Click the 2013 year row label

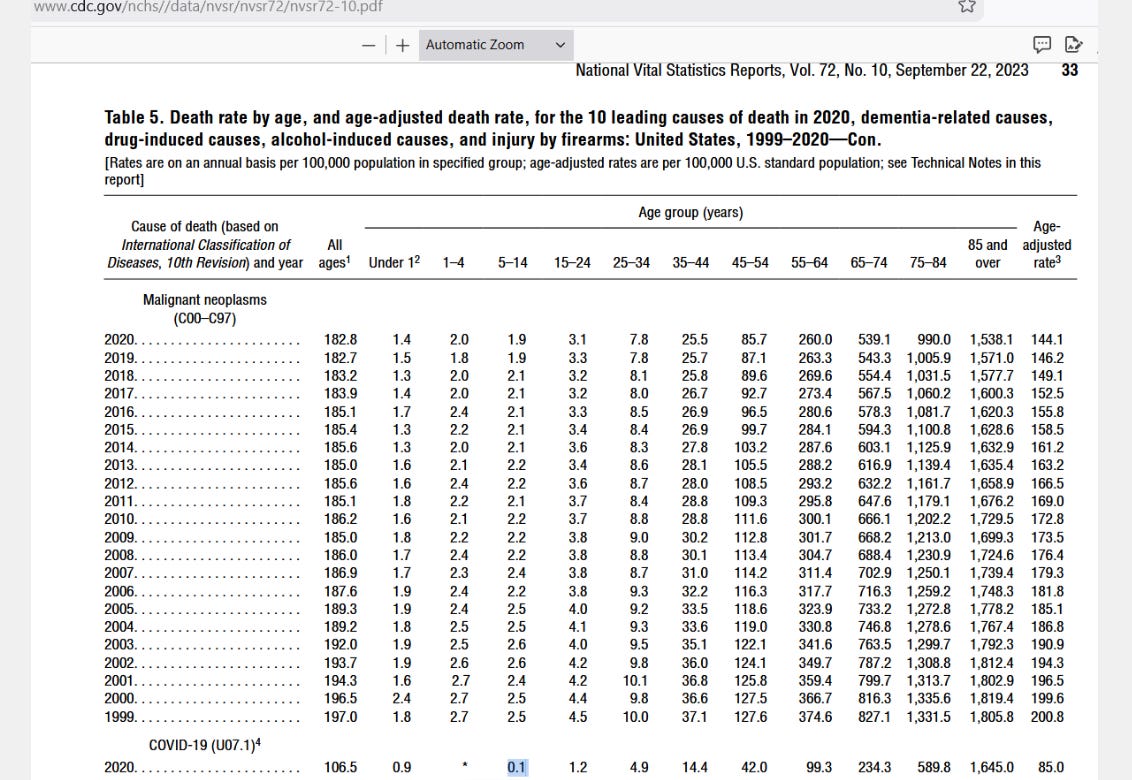coord(120,465)
